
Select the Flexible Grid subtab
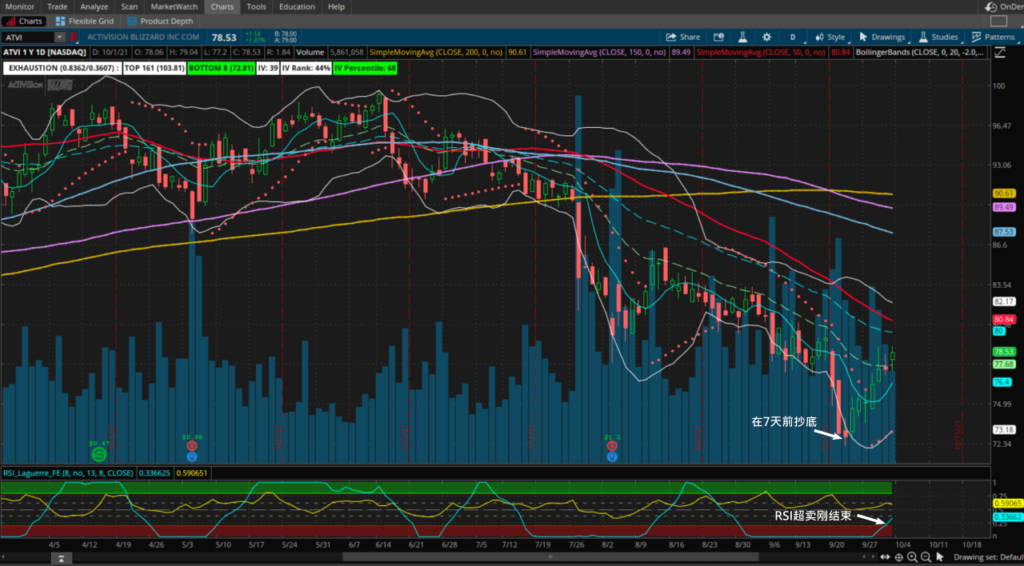pos(84,21)
